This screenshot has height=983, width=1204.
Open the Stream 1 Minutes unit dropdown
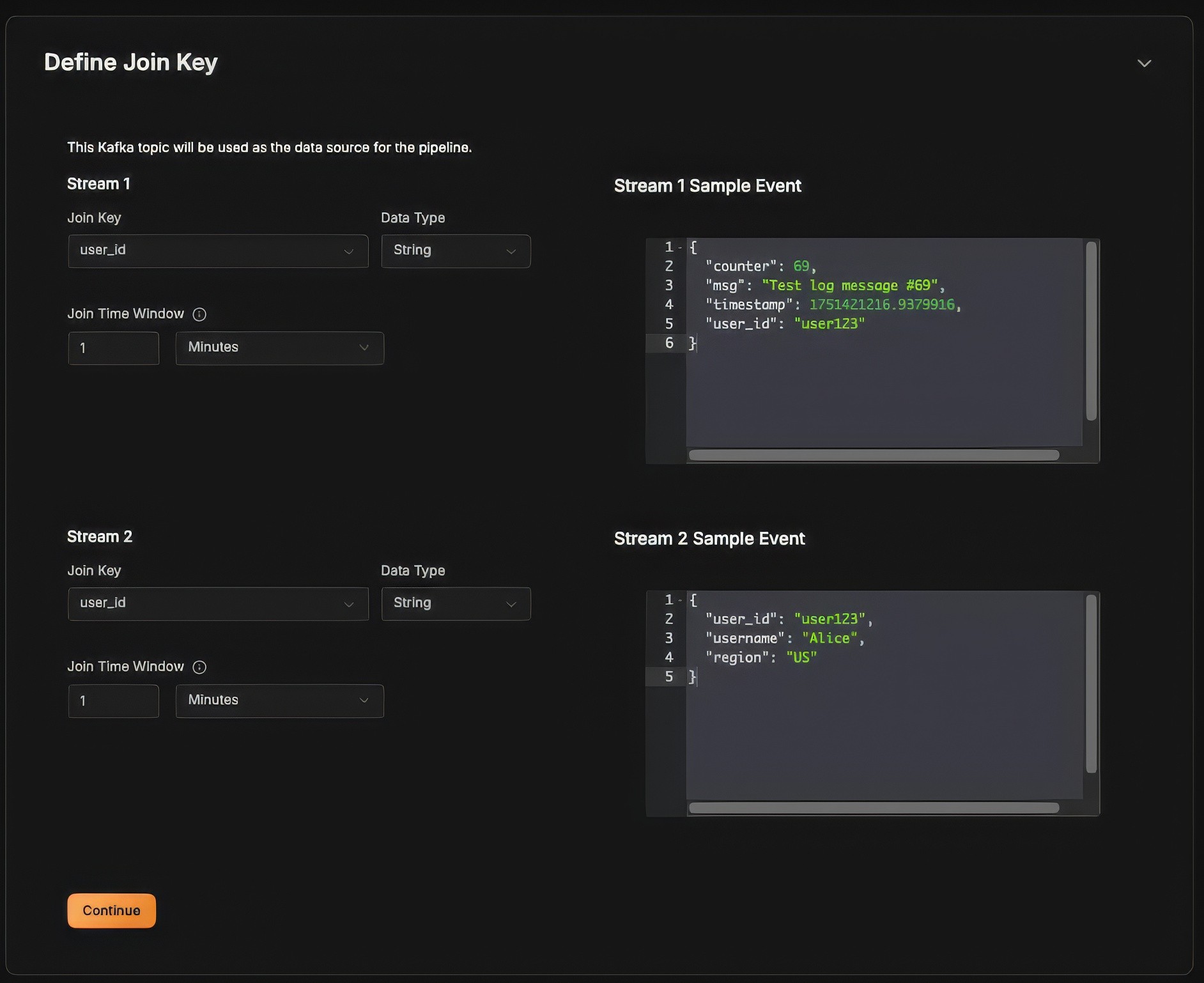pos(280,348)
